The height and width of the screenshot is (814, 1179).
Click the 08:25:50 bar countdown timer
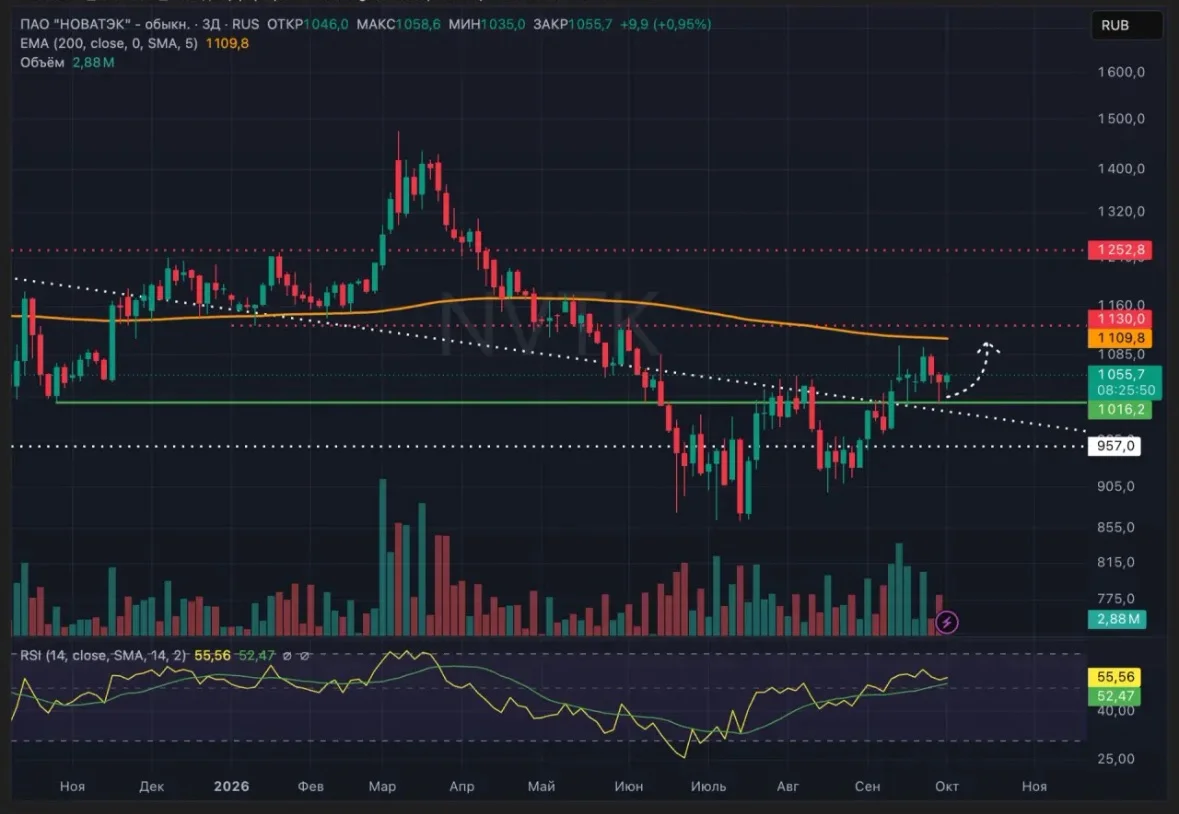click(x=1125, y=391)
